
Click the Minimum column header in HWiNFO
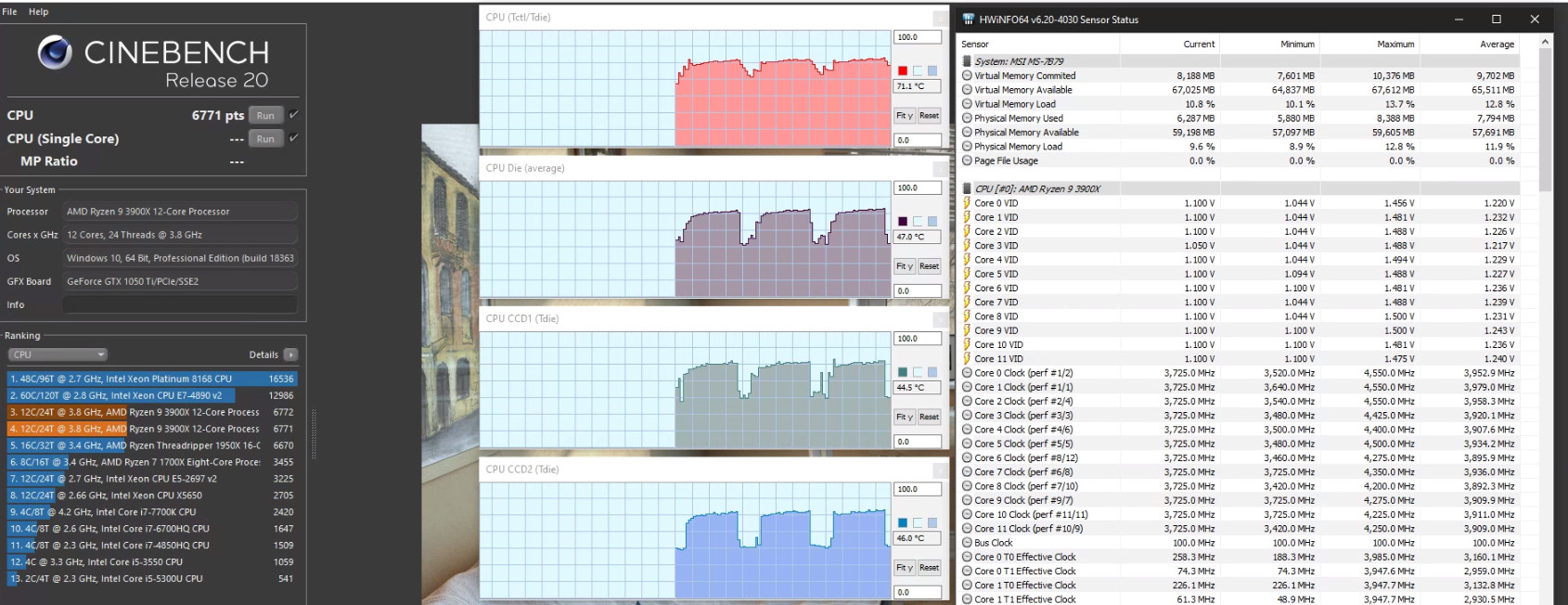point(1297,44)
